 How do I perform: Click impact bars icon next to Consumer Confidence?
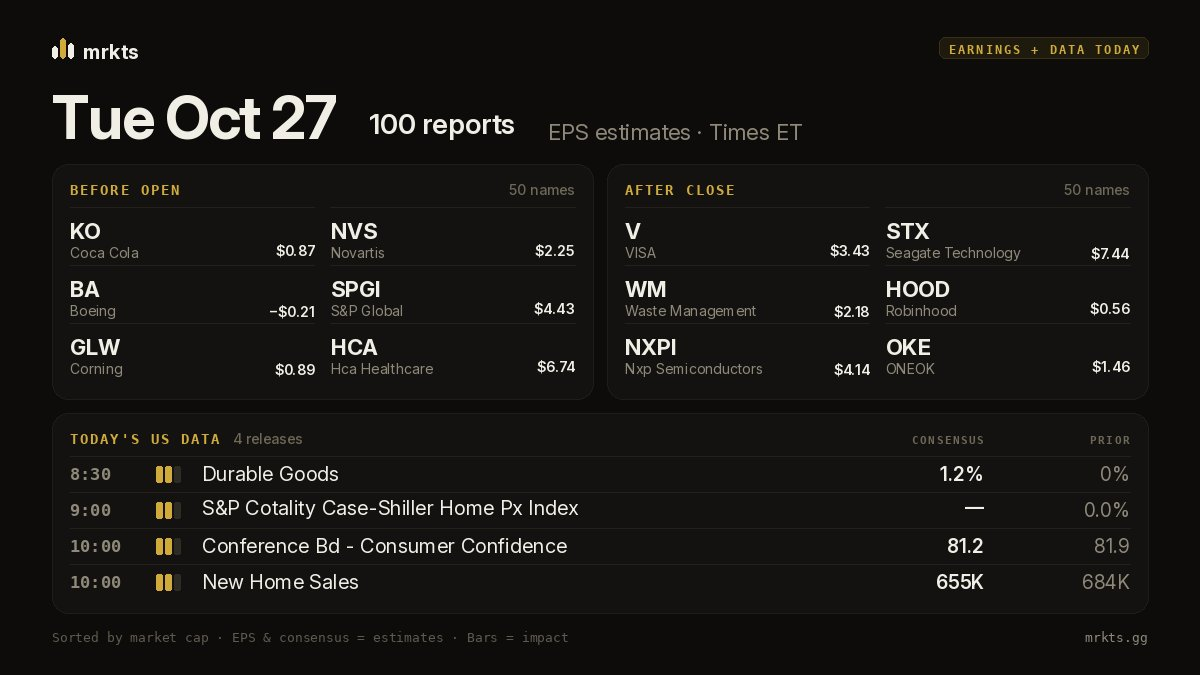(x=168, y=546)
